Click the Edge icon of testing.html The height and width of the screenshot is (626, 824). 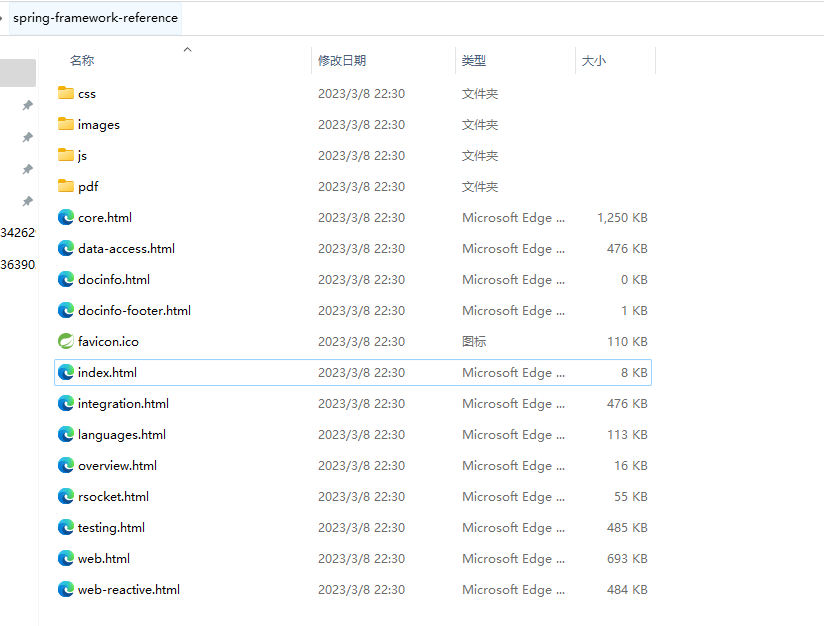[x=66, y=527]
